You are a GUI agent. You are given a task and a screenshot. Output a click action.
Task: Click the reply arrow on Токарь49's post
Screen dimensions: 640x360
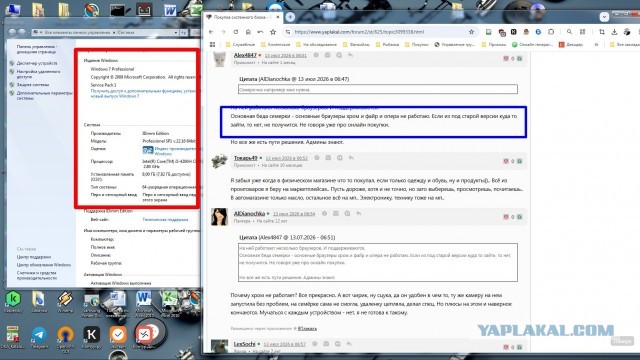pyautogui.click(x=351, y=158)
